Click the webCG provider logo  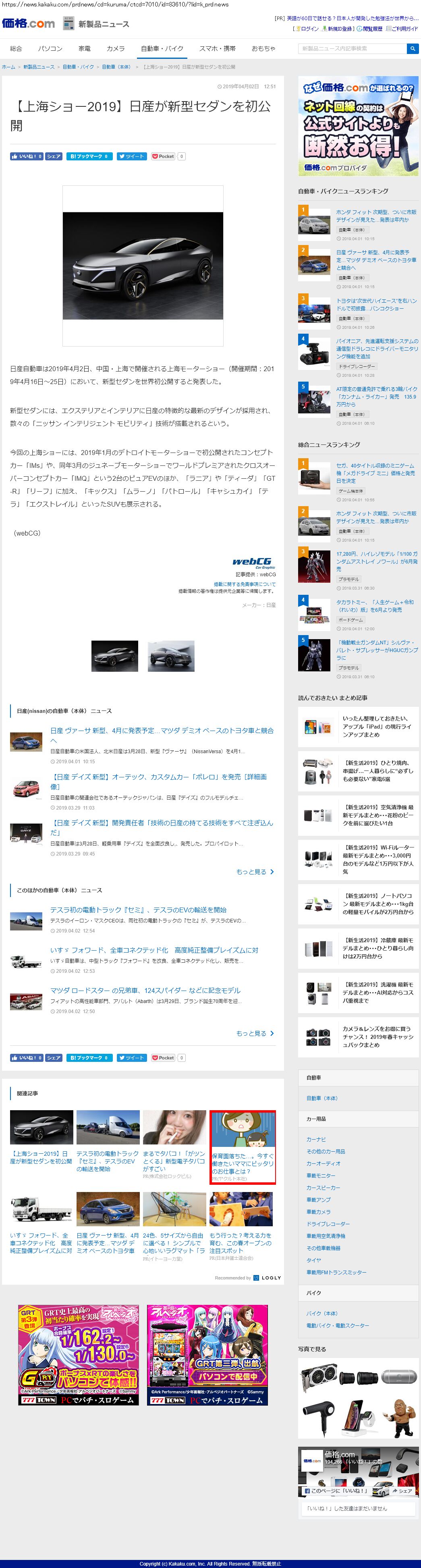253,563
